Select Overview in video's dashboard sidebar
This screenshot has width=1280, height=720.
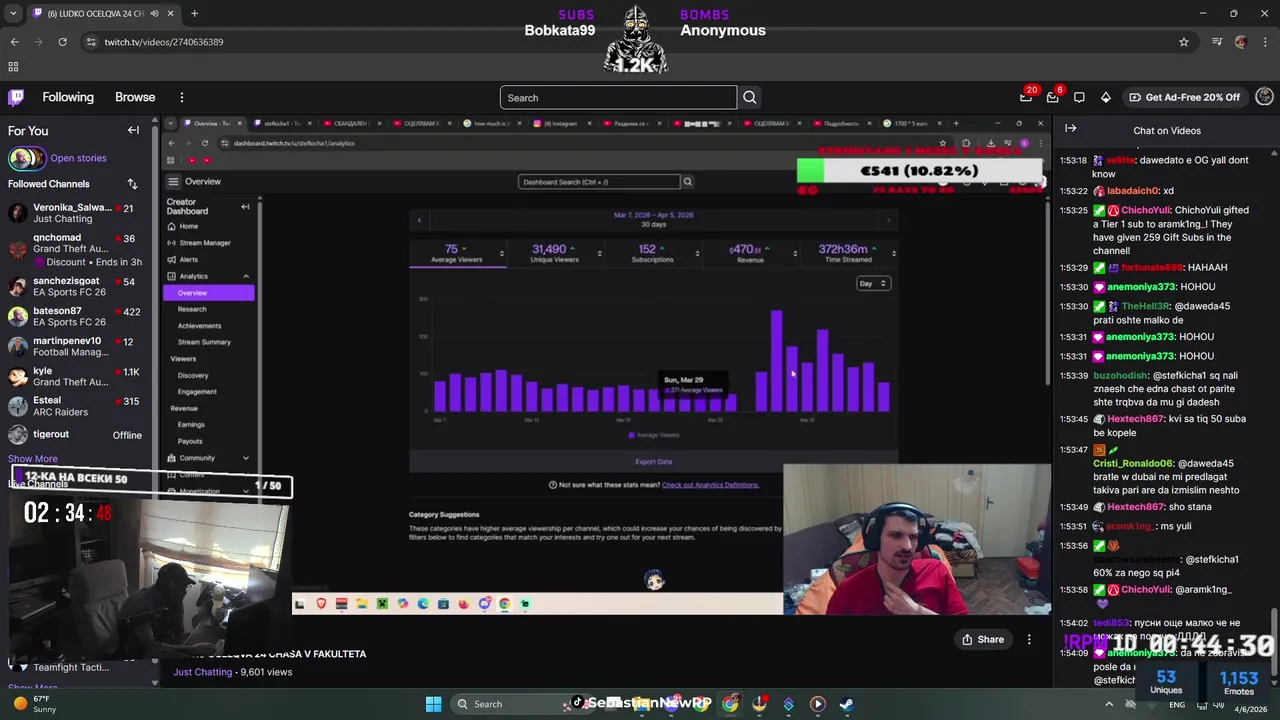209,293
